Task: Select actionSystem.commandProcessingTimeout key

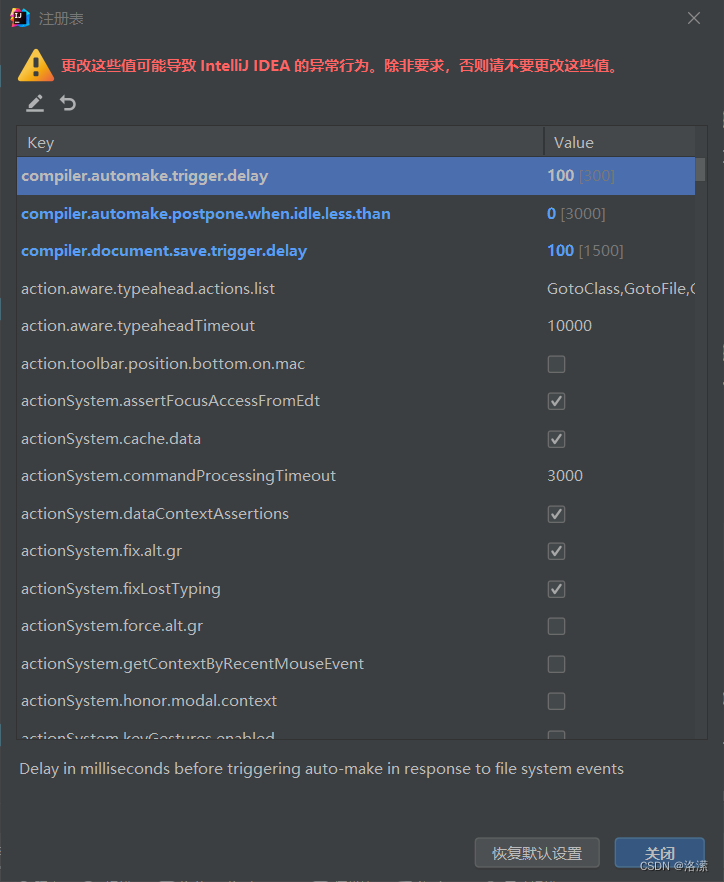Action: pyautogui.click(x=178, y=476)
